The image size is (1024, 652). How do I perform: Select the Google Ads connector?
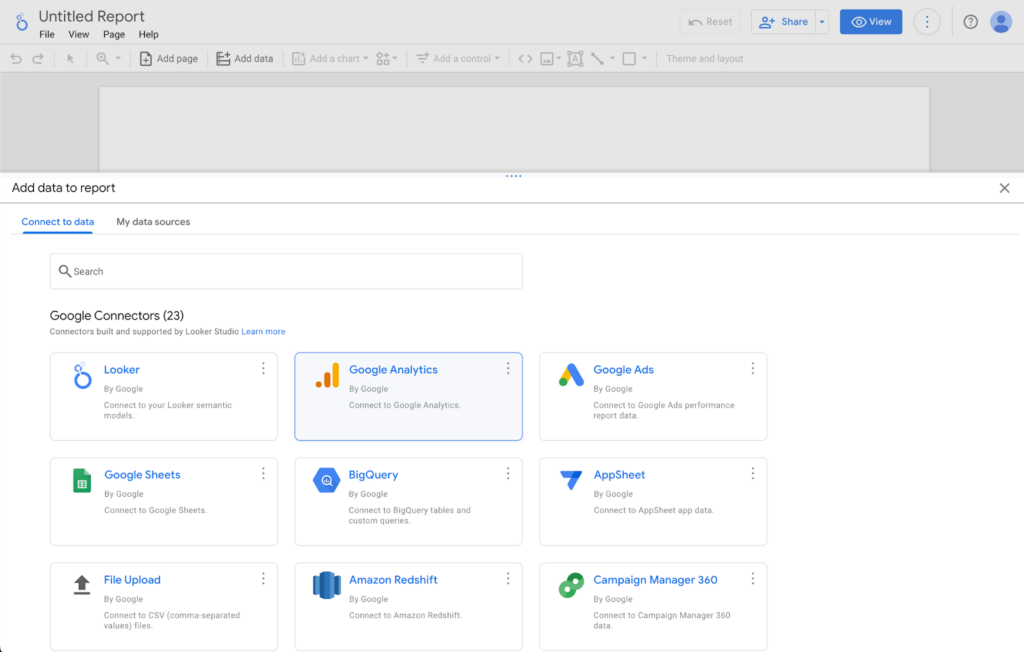pos(653,397)
